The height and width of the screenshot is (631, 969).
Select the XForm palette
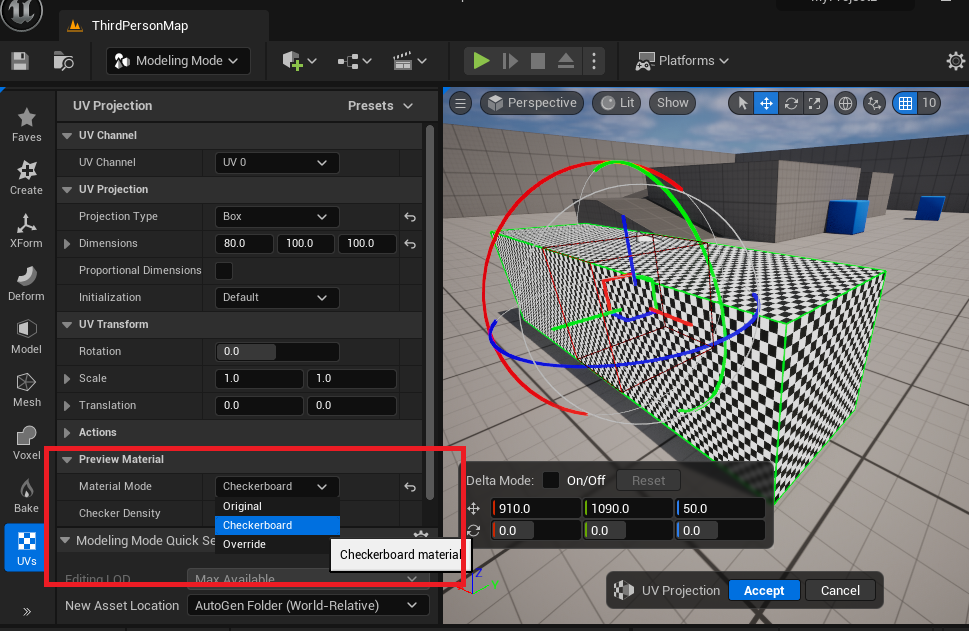pos(27,231)
